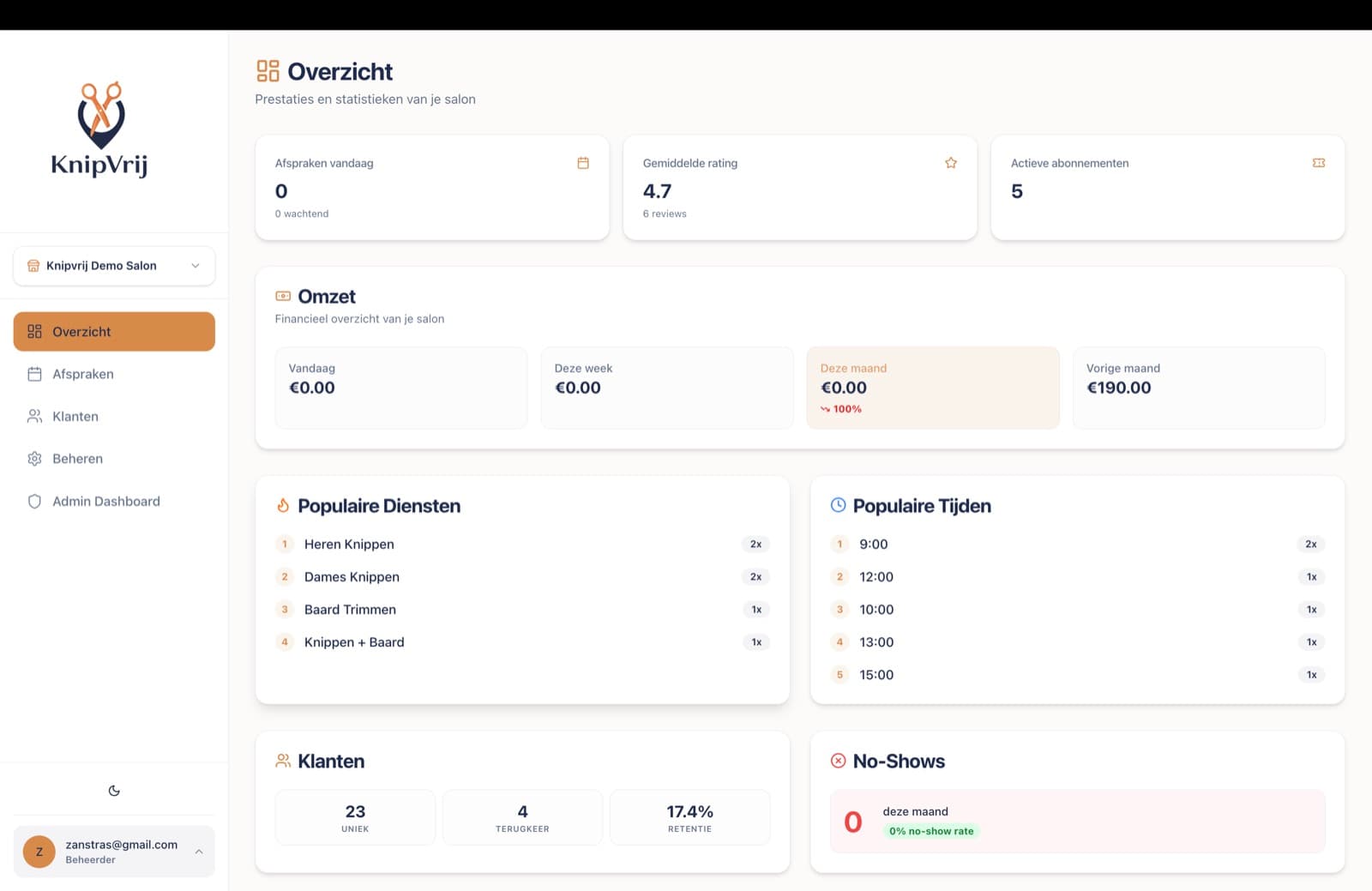Toggle dark mode with the moon icon
Image resolution: width=1372 pixels, height=891 pixels.
pos(114,791)
